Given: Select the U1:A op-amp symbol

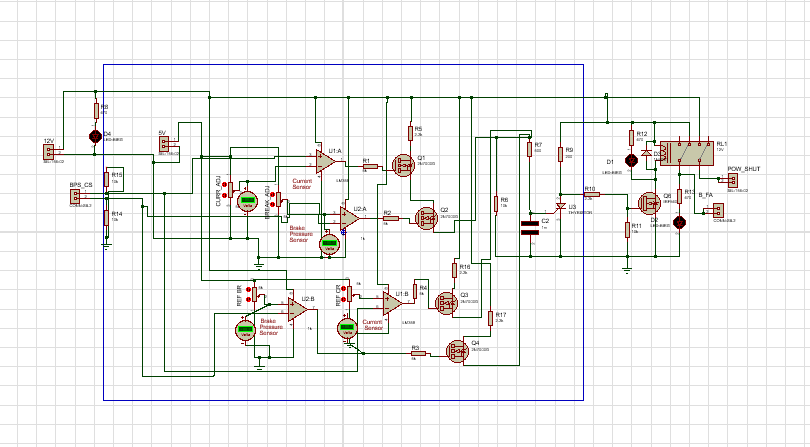Looking at the screenshot, I should 326,161.
